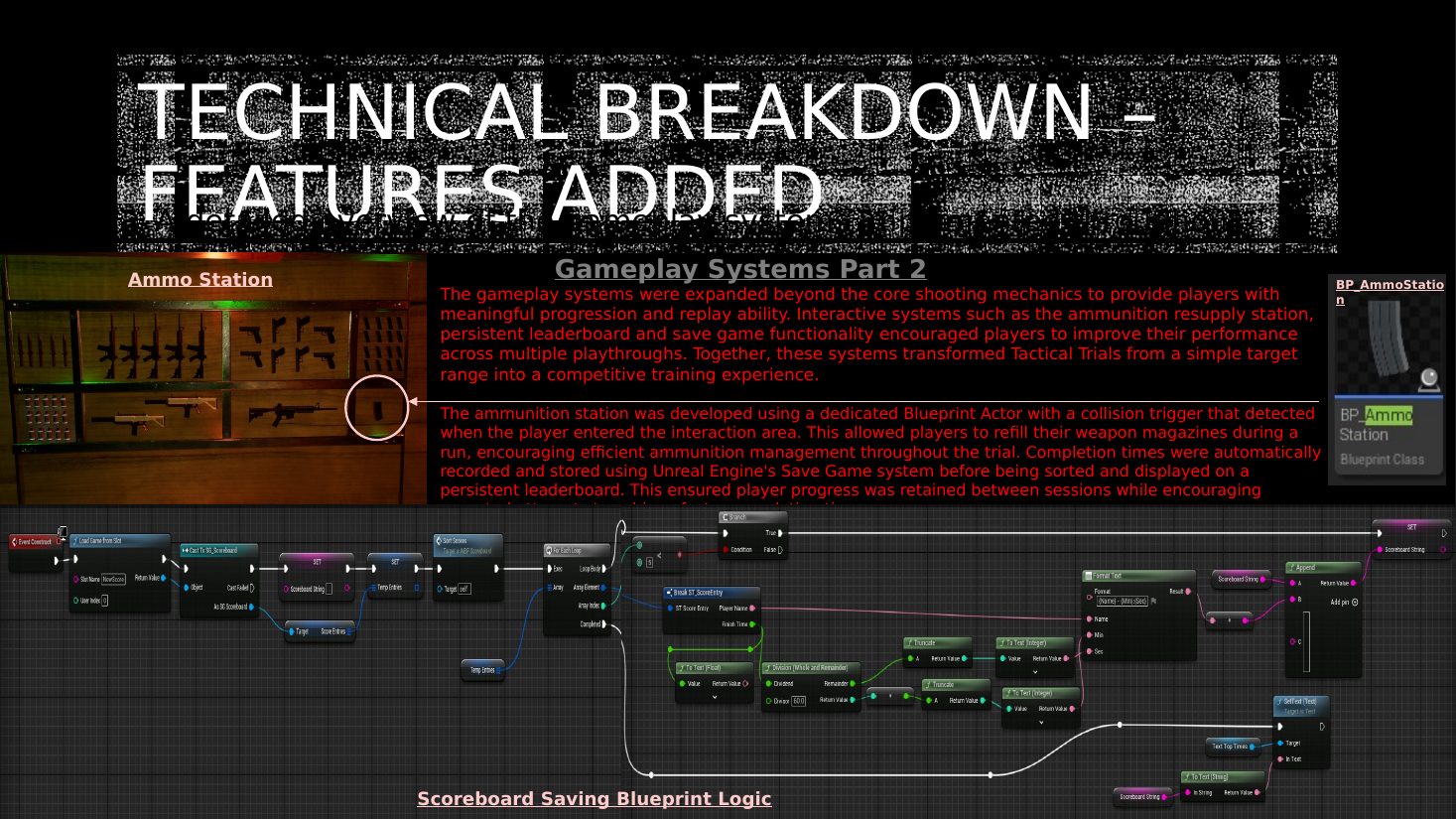Expand the lower To Text (Integer) node chevron
1456x819 pixels.
pos(1040,723)
